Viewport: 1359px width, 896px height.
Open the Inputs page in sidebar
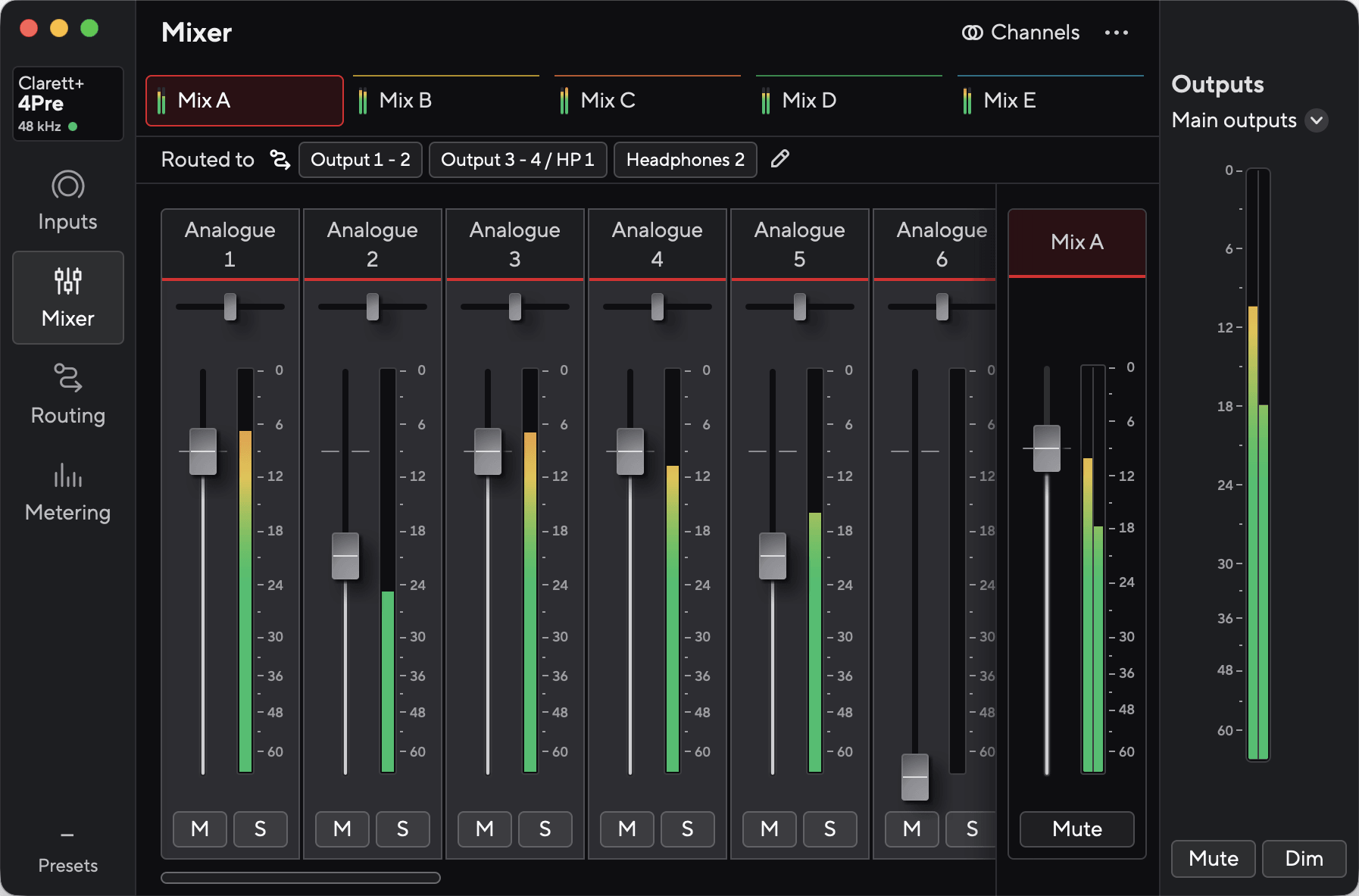(67, 201)
